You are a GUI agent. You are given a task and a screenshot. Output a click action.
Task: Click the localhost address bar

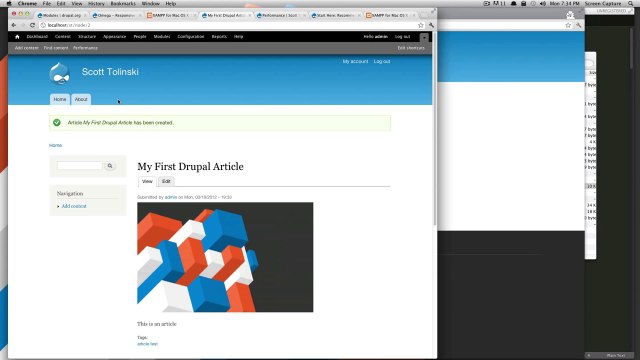[x=229, y=25]
